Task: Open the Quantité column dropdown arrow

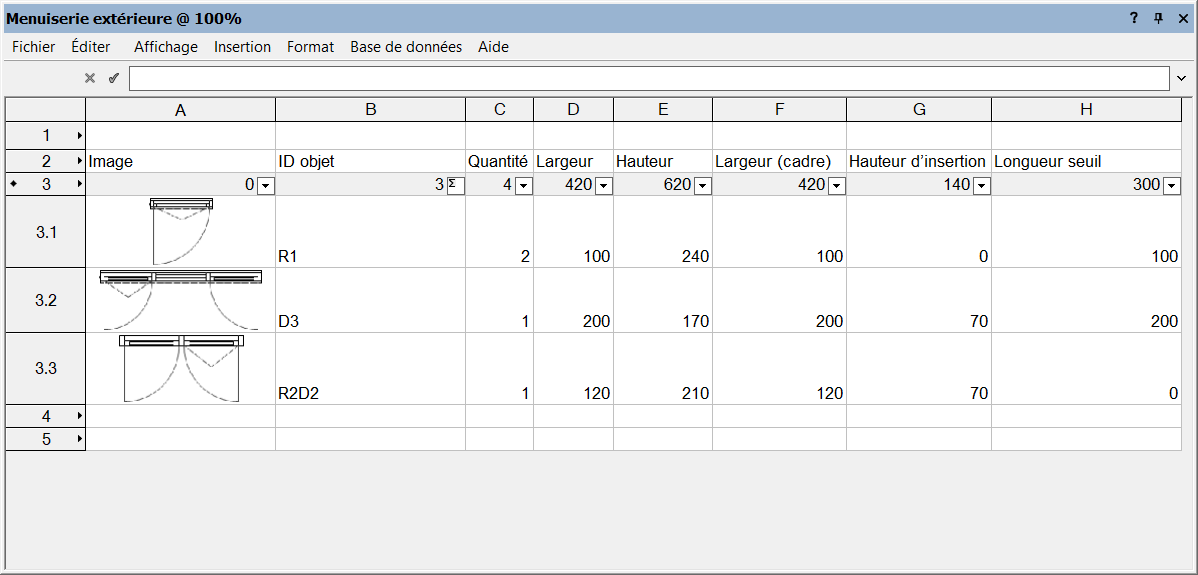Action: click(x=523, y=185)
